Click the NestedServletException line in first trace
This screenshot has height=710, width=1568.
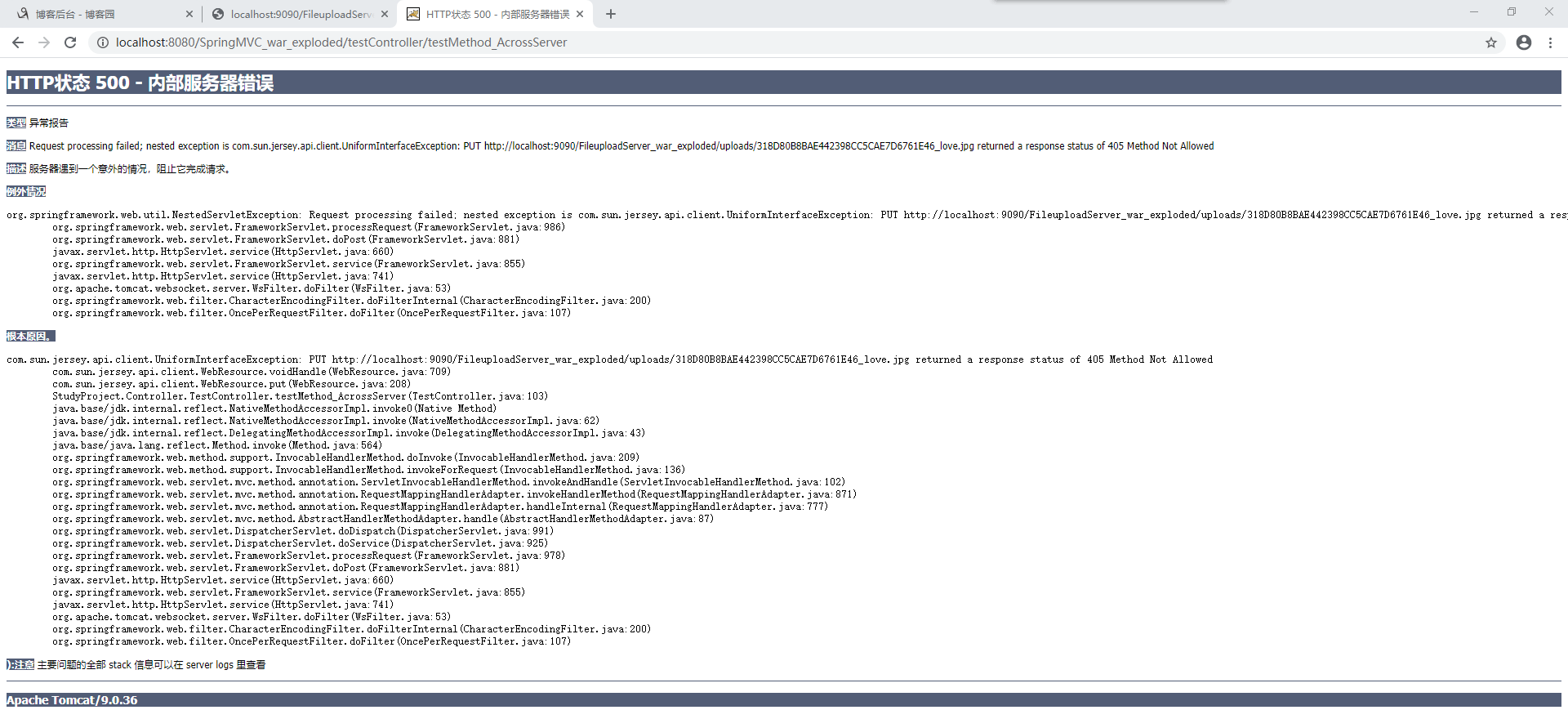coord(787,215)
